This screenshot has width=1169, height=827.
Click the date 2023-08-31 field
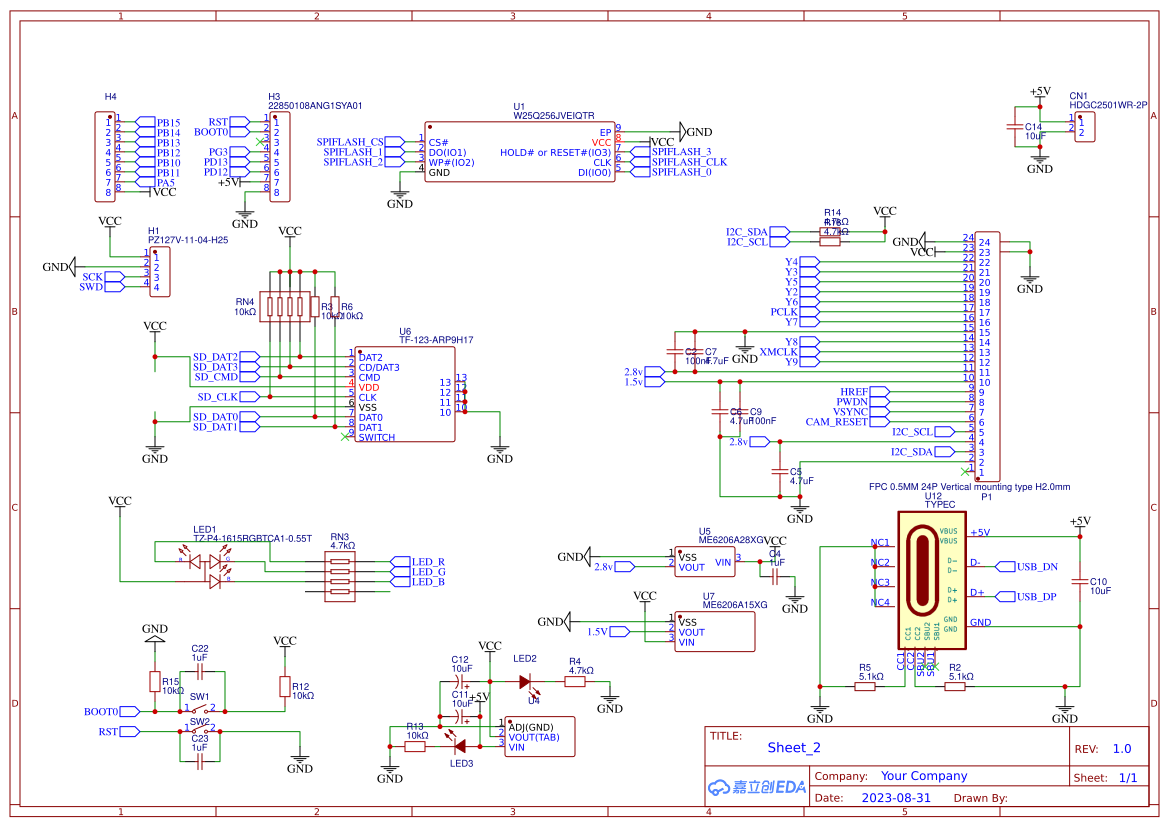(x=895, y=798)
